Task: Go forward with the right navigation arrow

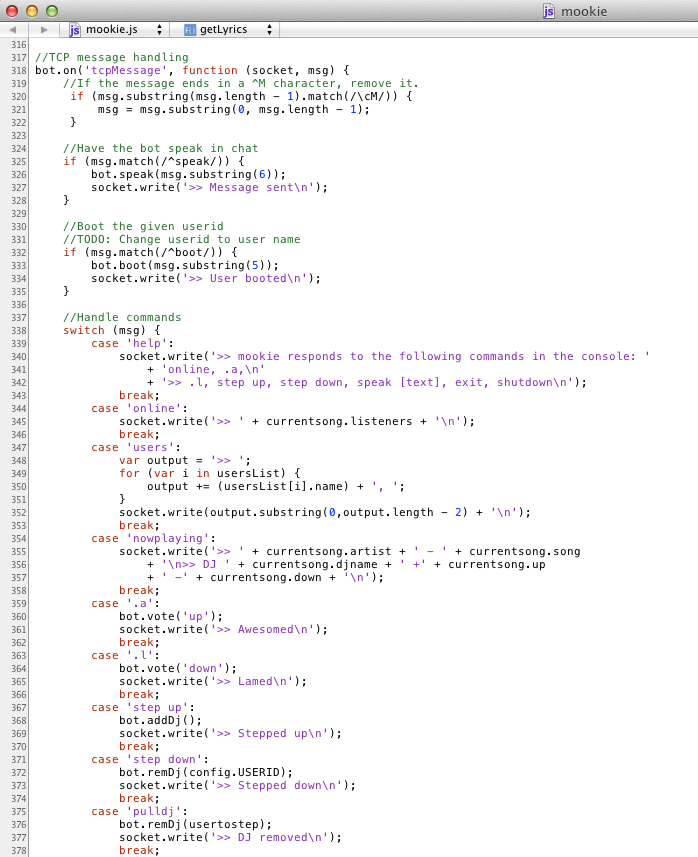Action: (x=44, y=30)
